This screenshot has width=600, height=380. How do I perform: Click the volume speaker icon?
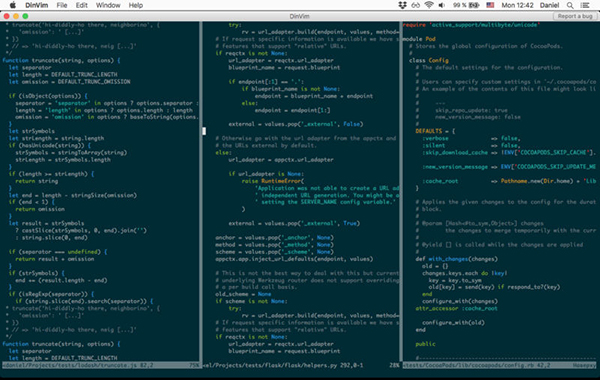442,5
